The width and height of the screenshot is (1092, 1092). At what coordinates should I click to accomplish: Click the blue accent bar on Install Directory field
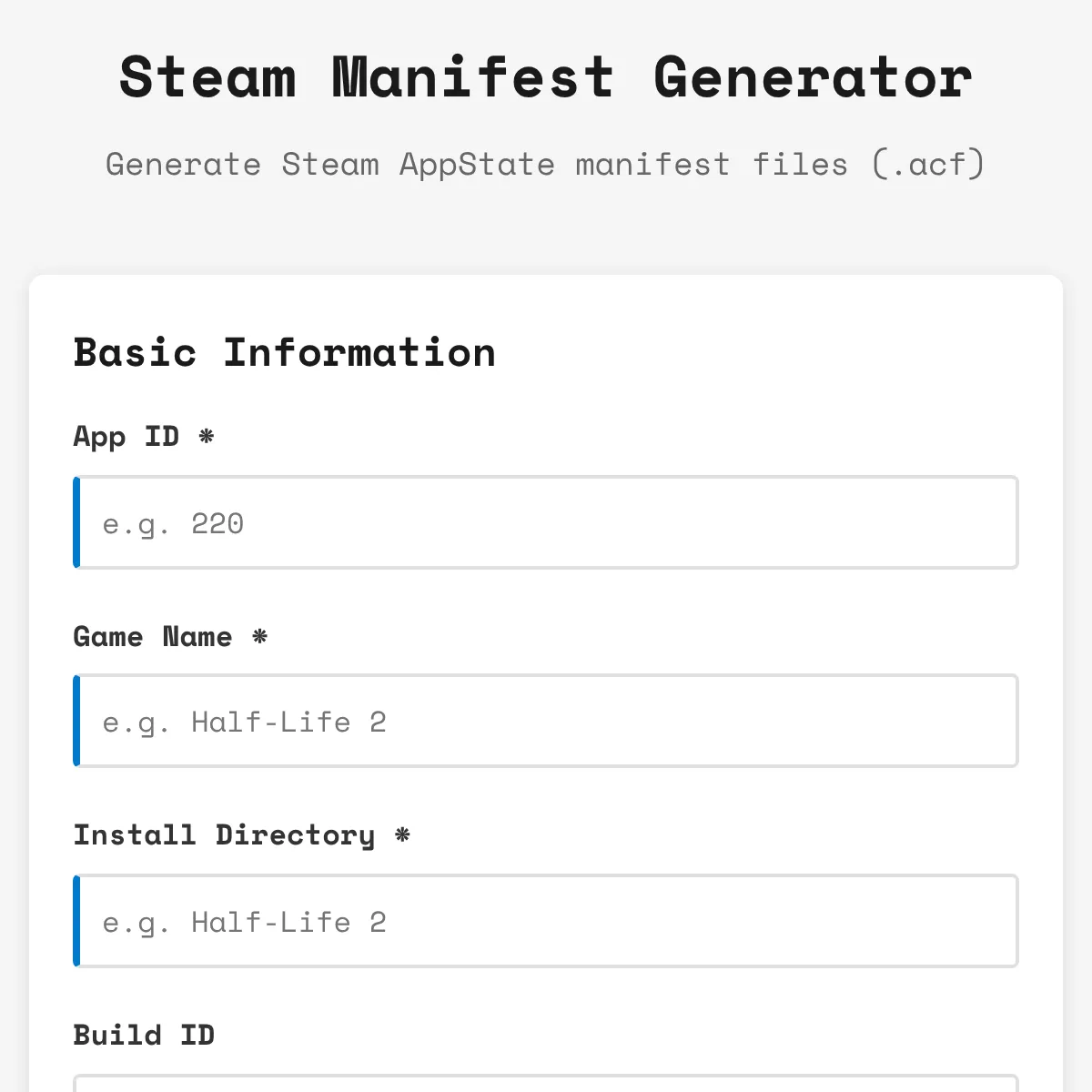[x=76, y=921]
